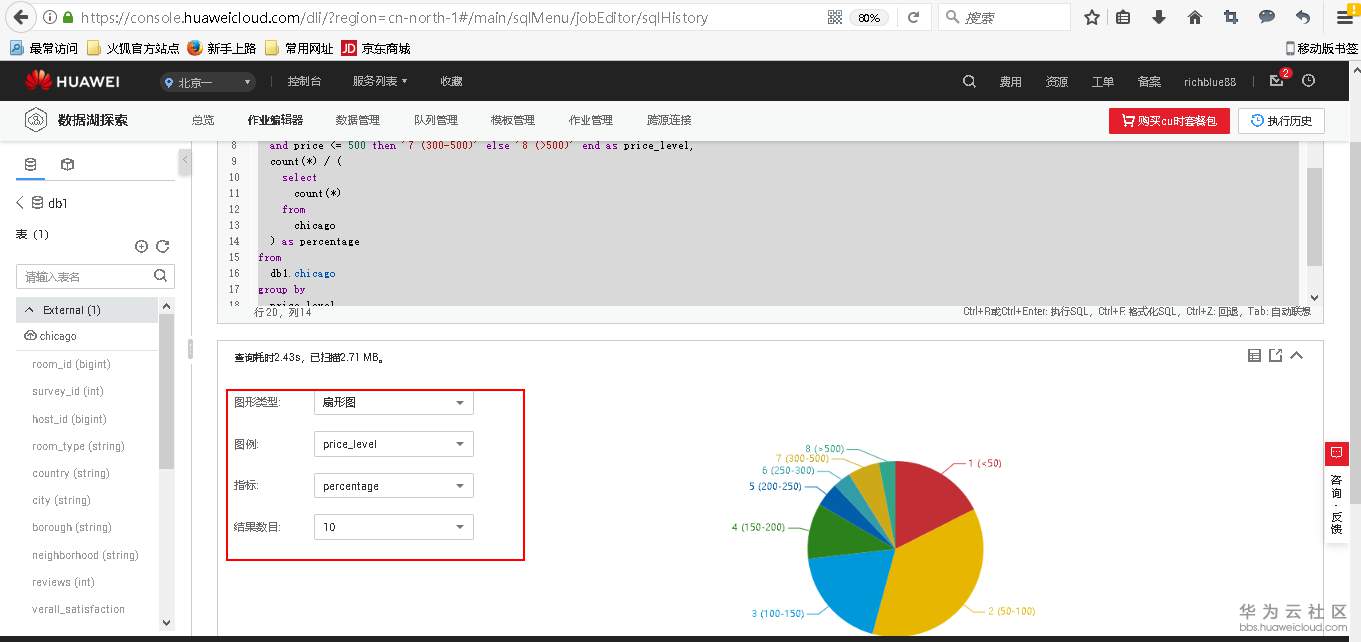The width and height of the screenshot is (1361, 642).
Task: Switch to the queue panel icon in sidebar
Action: pos(66,166)
